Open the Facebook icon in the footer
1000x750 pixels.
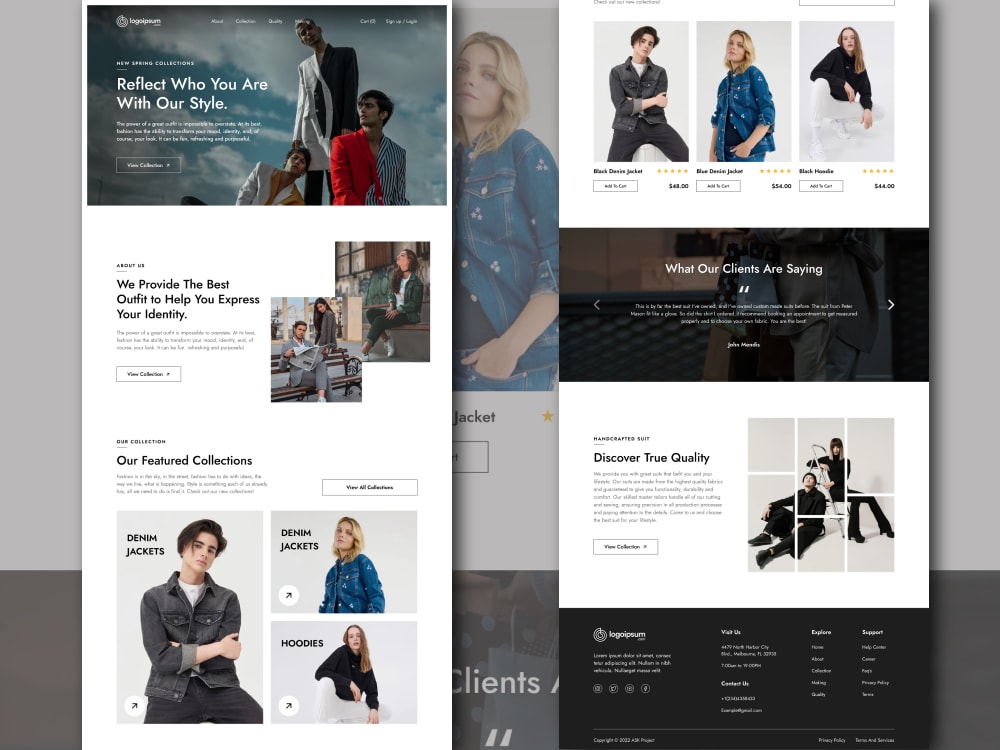(645, 688)
